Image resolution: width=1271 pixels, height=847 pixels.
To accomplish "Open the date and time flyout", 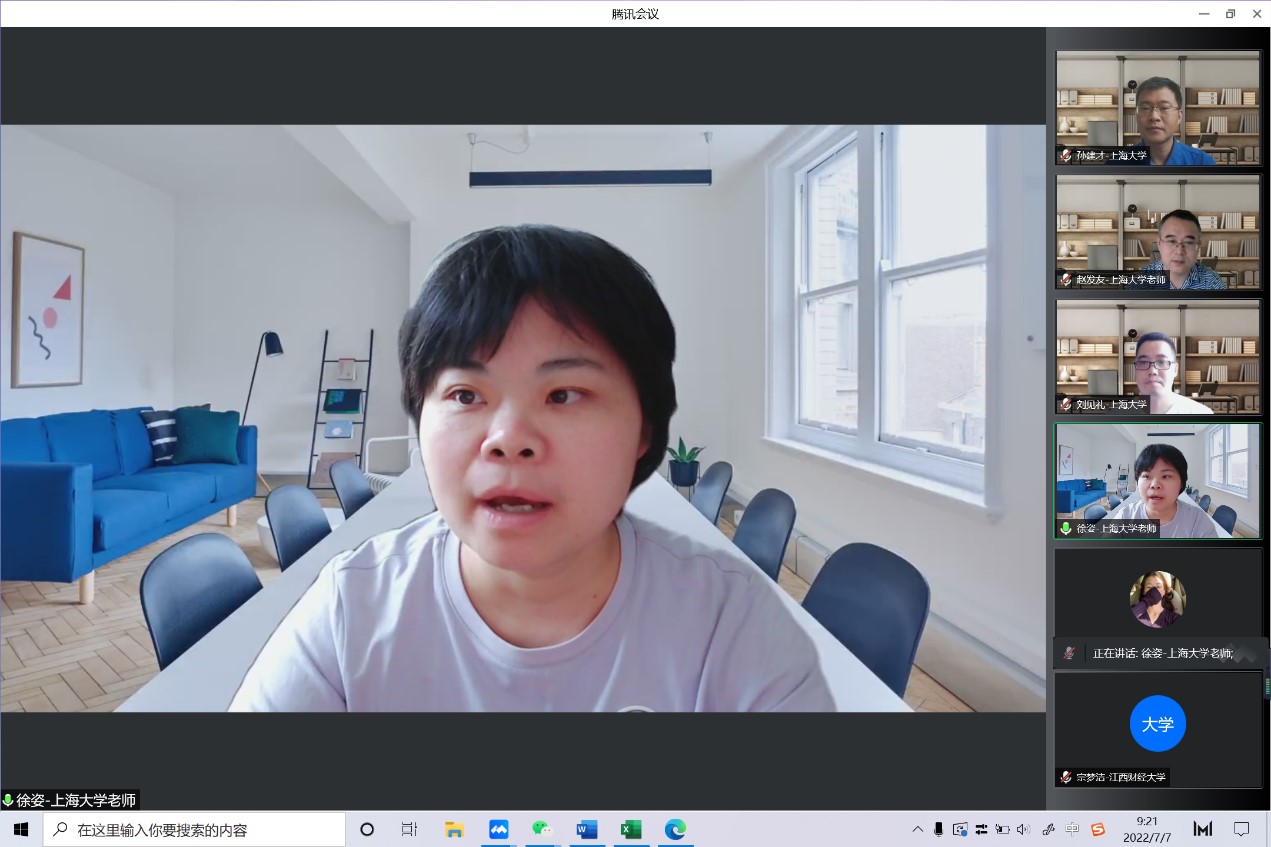I will tap(1146, 829).
